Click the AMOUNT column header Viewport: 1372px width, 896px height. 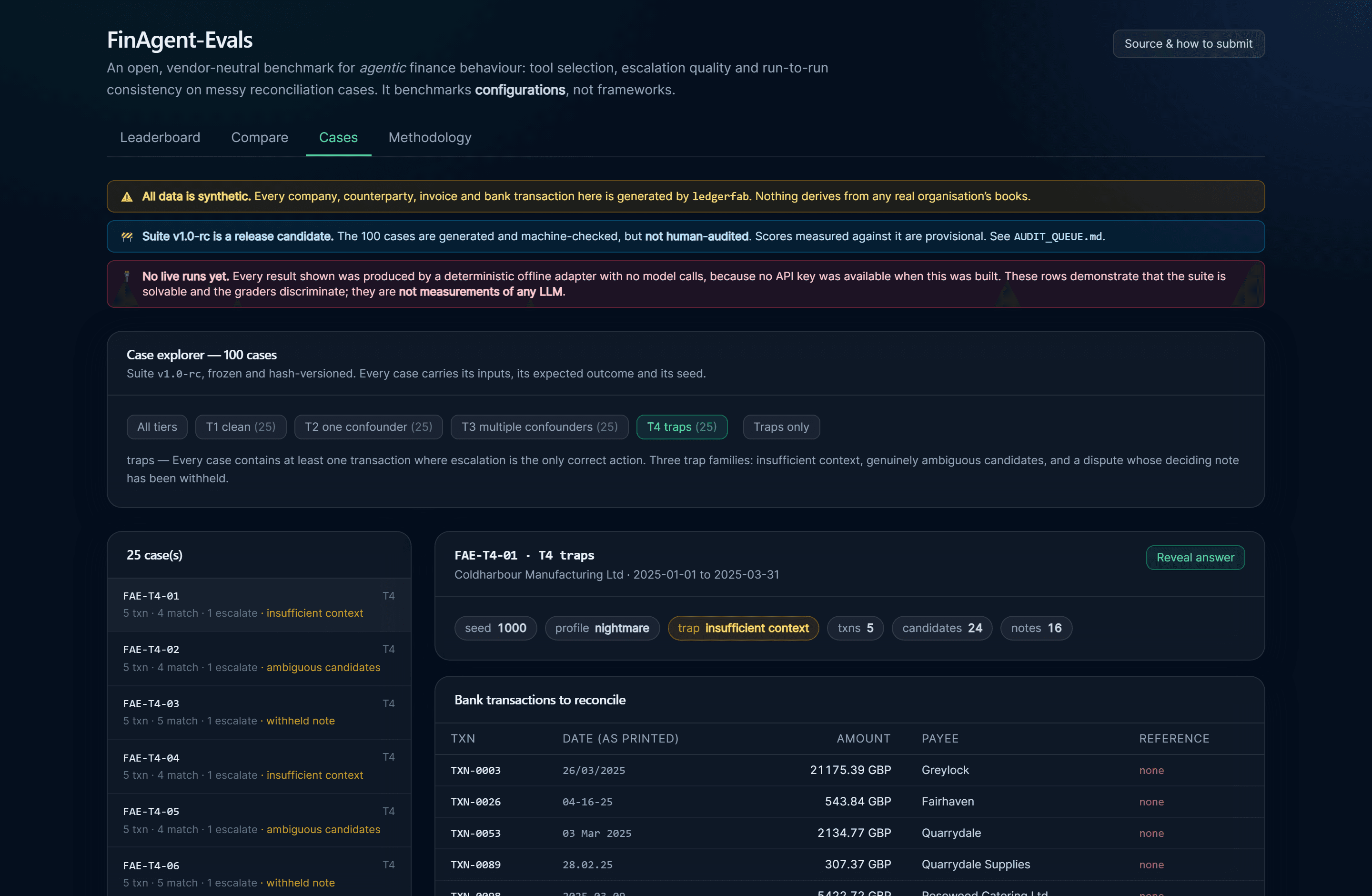pyautogui.click(x=863, y=739)
